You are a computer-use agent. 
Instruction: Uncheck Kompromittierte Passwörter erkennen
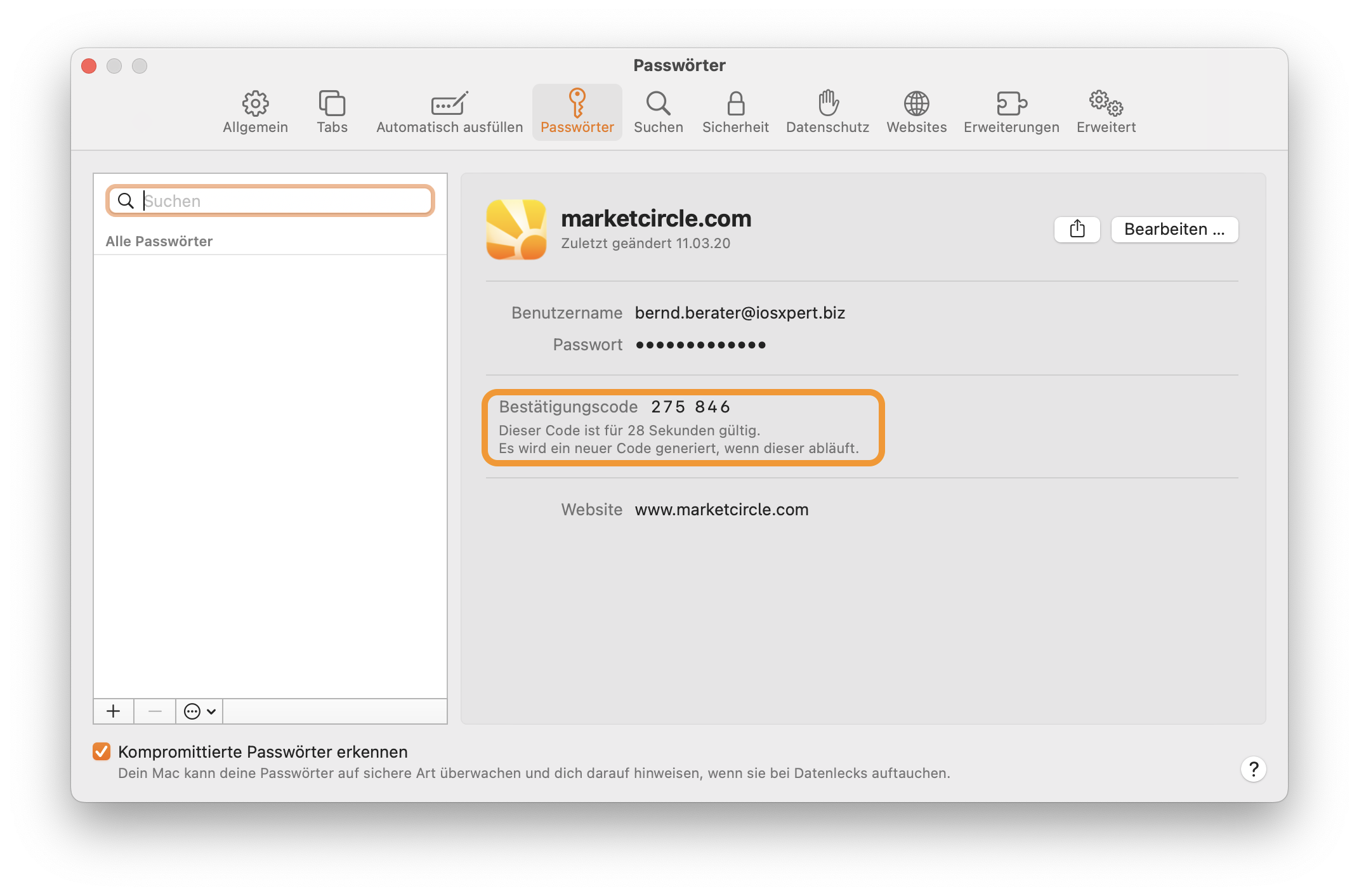(x=102, y=751)
